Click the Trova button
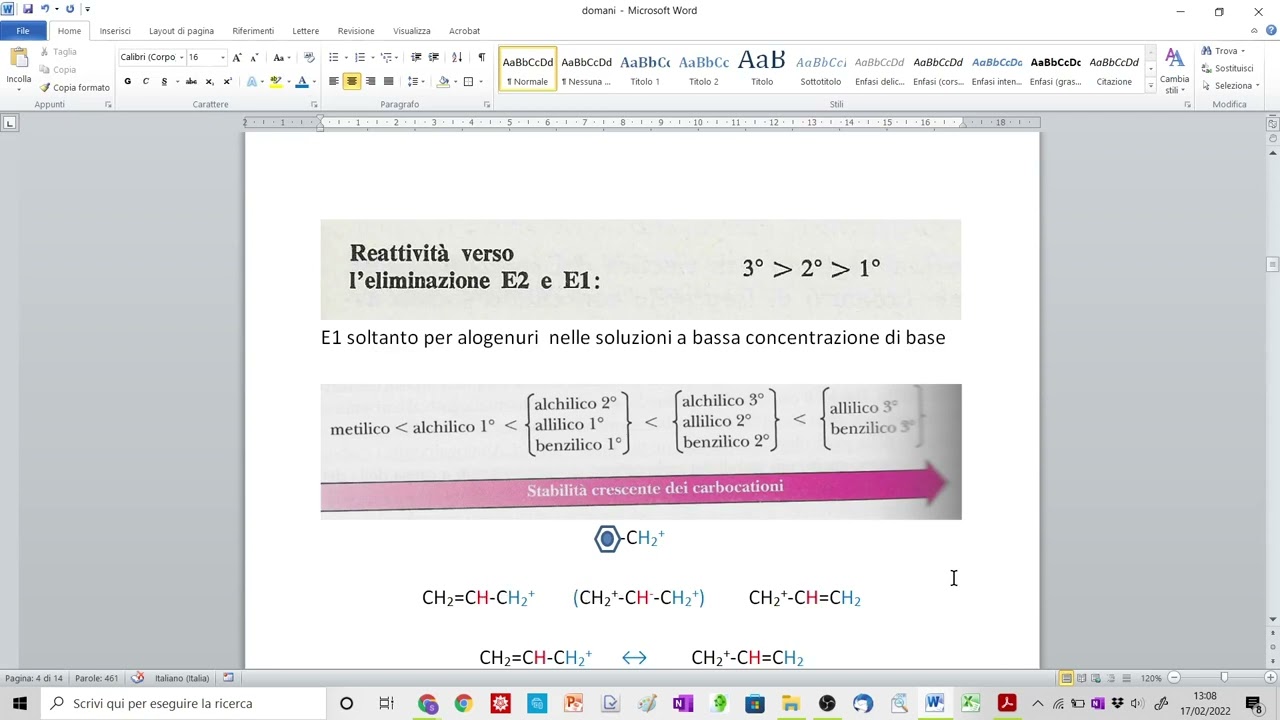 click(x=1224, y=51)
